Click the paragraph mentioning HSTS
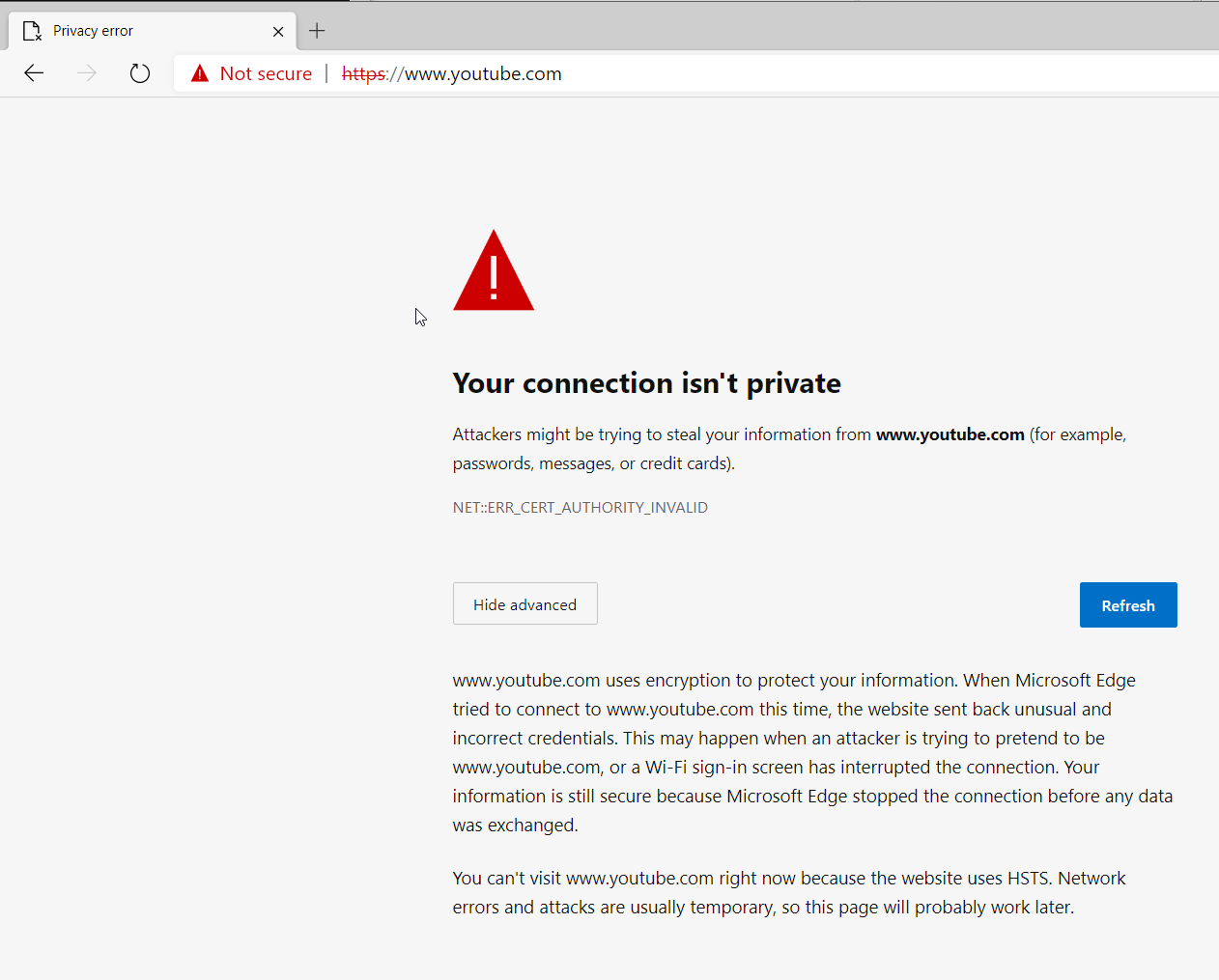Image resolution: width=1219 pixels, height=980 pixels. (789, 892)
